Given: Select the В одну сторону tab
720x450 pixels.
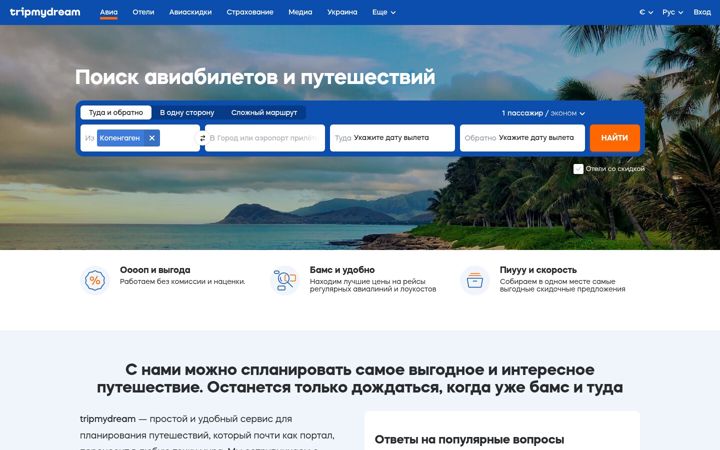Looking at the screenshot, I should (187, 112).
